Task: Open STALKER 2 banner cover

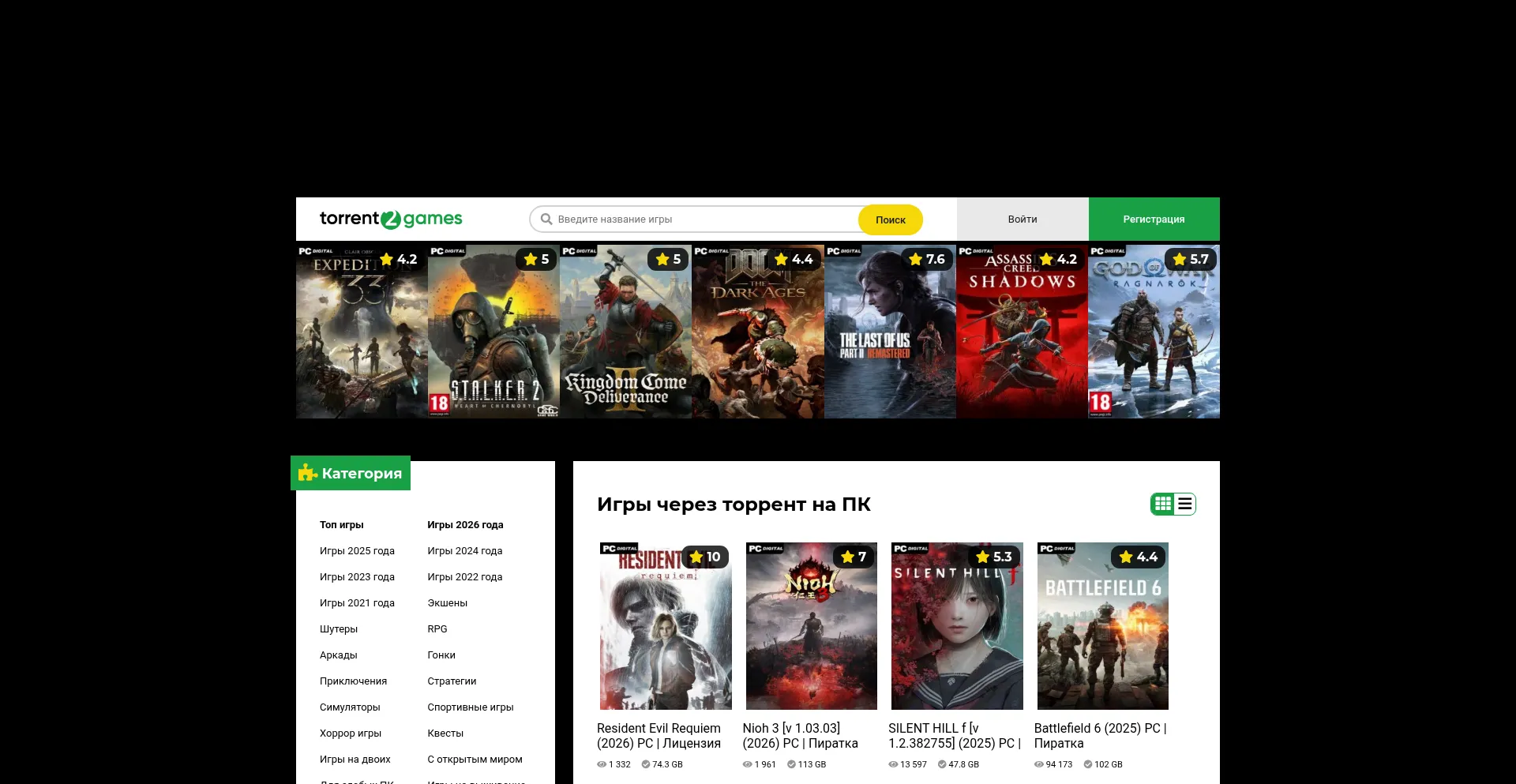Action: tap(493, 332)
